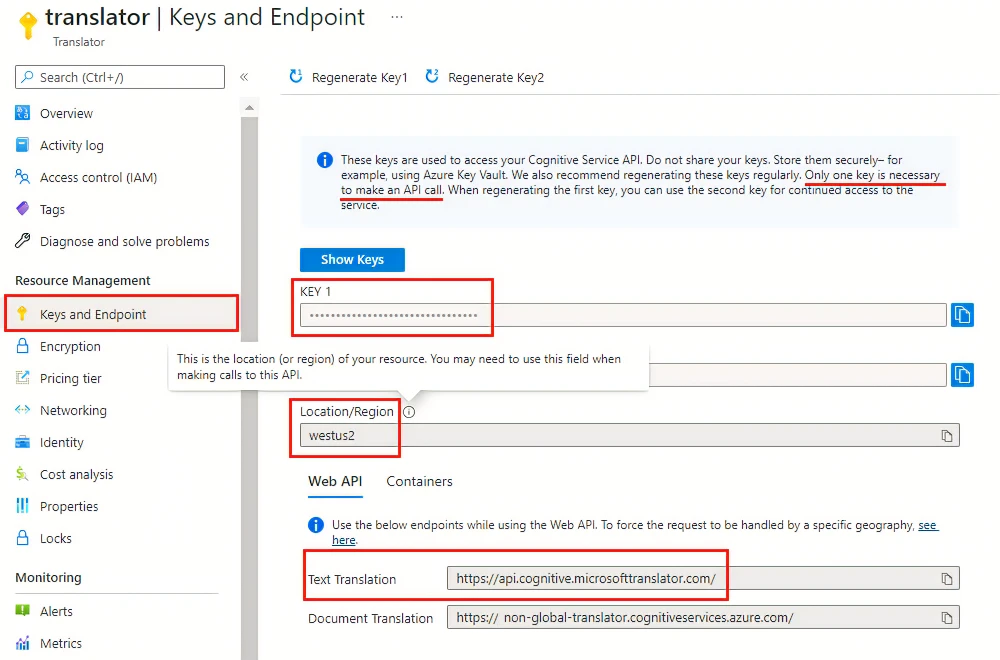Click the info icon beside the Web API endpoints note
This screenshot has width=1000, height=660.
coord(316,525)
